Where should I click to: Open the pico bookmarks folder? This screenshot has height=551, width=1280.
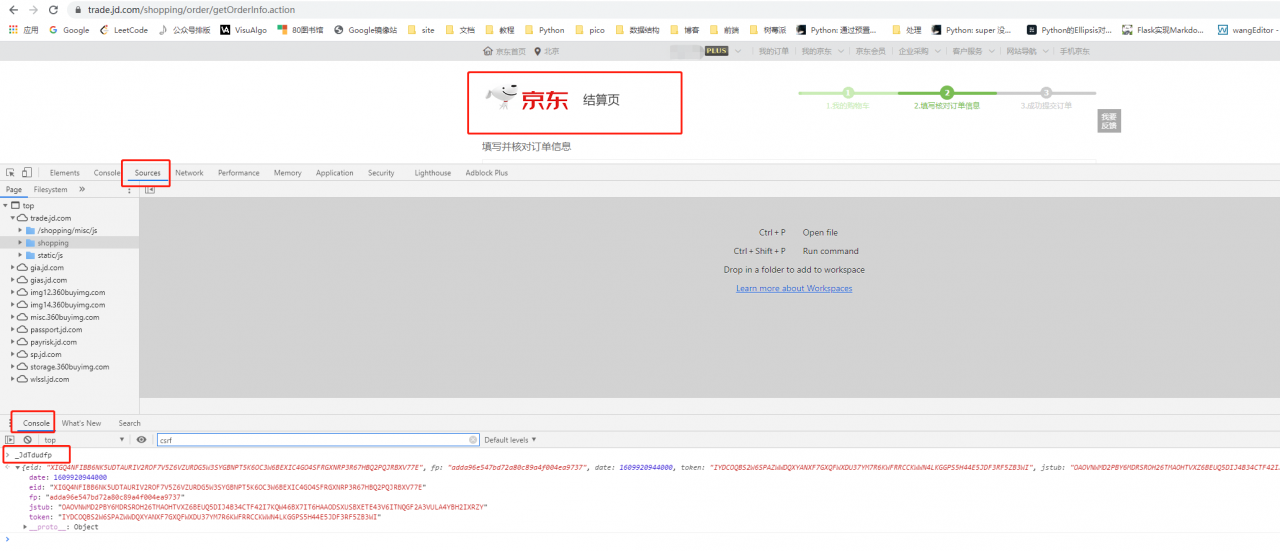(x=590, y=30)
